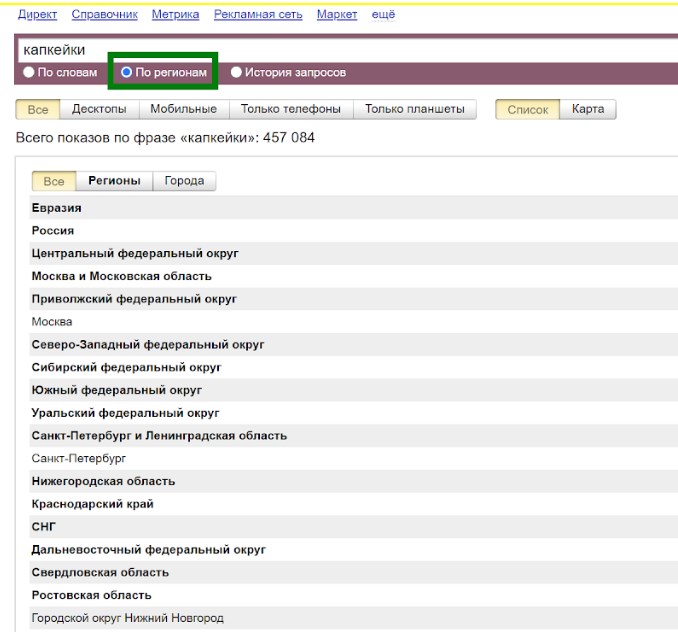Click Северо-Западный федеральный округ row
This screenshot has height=632, width=678.
coord(354,345)
